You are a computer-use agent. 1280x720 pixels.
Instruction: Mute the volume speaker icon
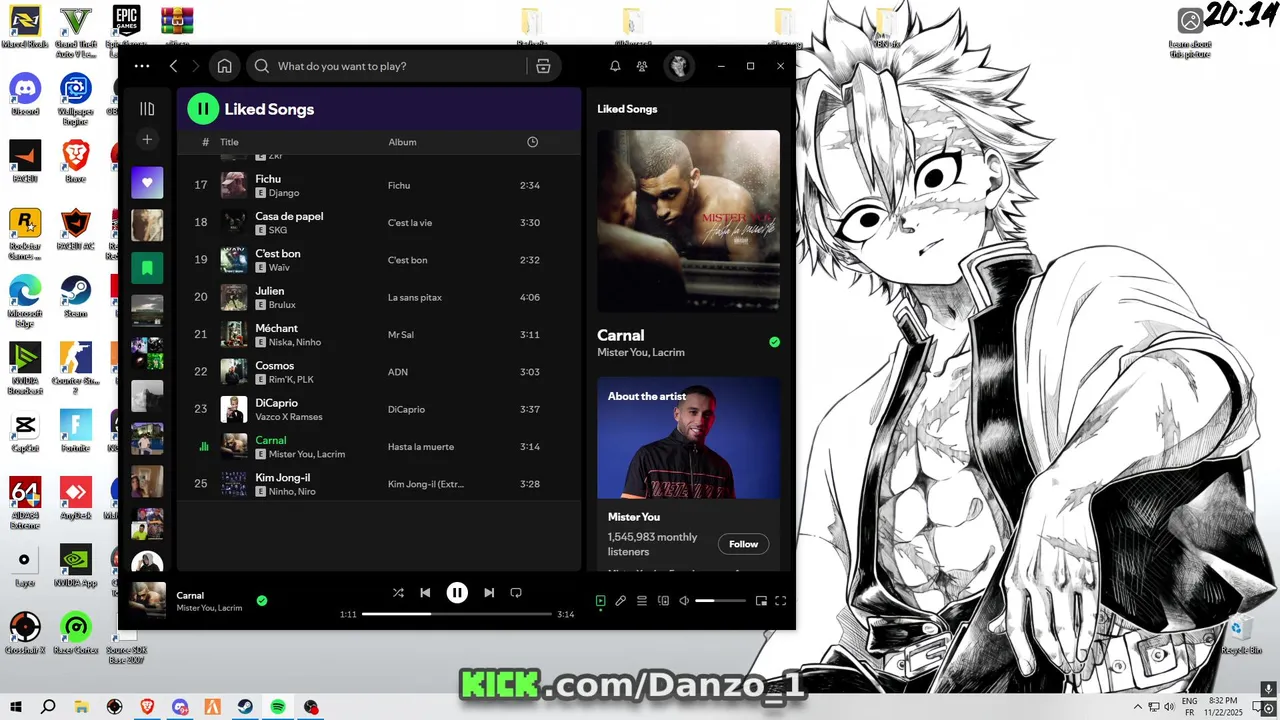point(684,601)
